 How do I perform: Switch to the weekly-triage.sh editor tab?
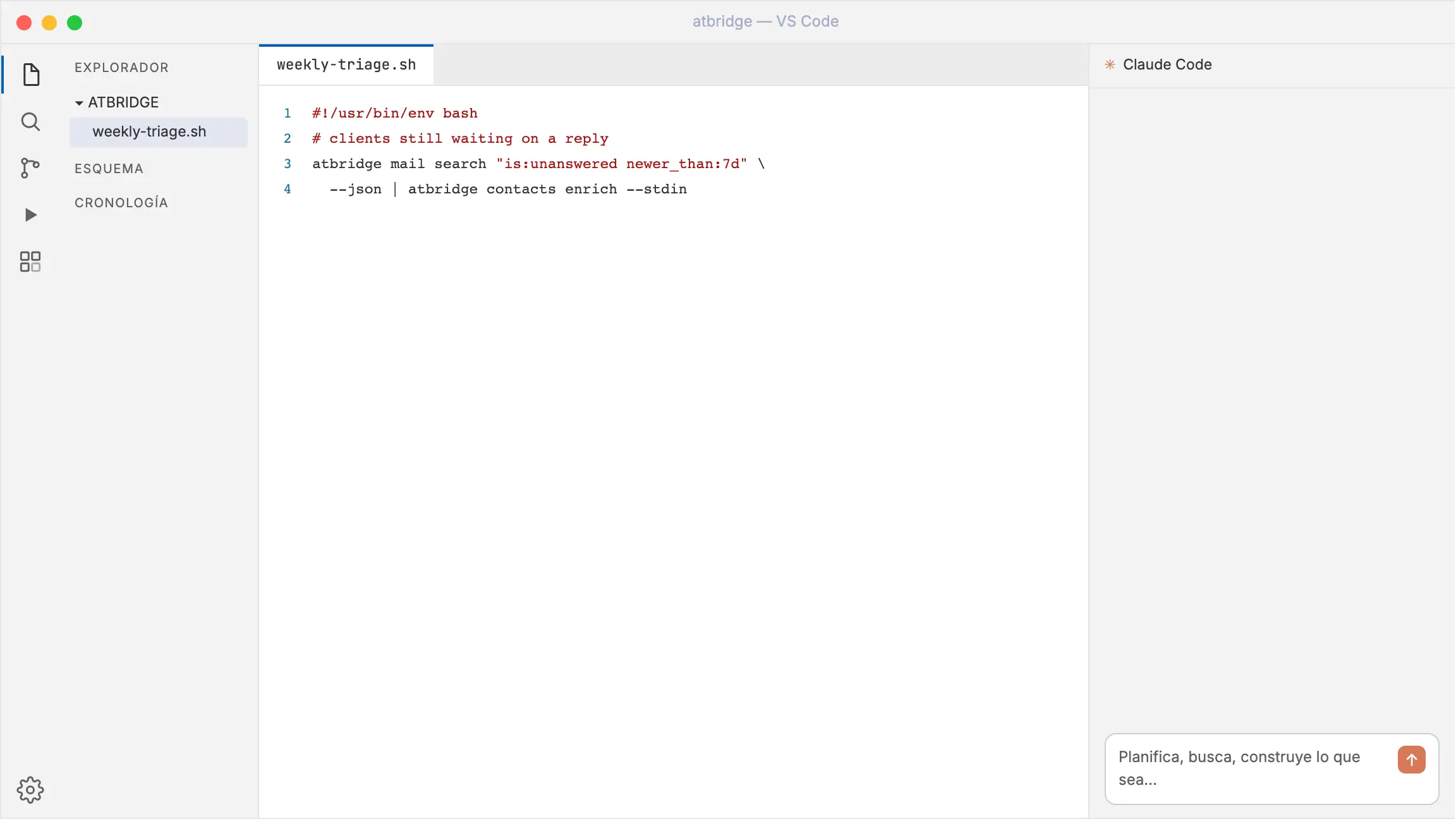pyautogui.click(x=346, y=64)
